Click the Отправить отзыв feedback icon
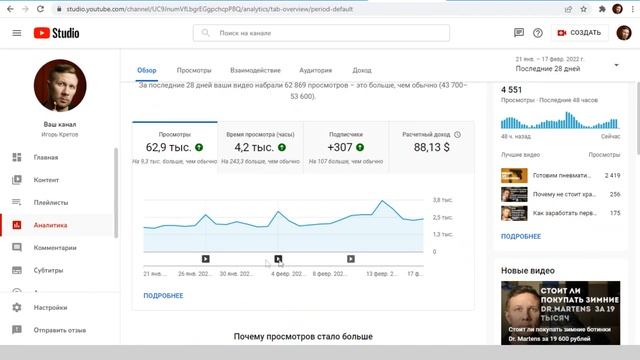The height and width of the screenshot is (360, 640). pos(17,330)
